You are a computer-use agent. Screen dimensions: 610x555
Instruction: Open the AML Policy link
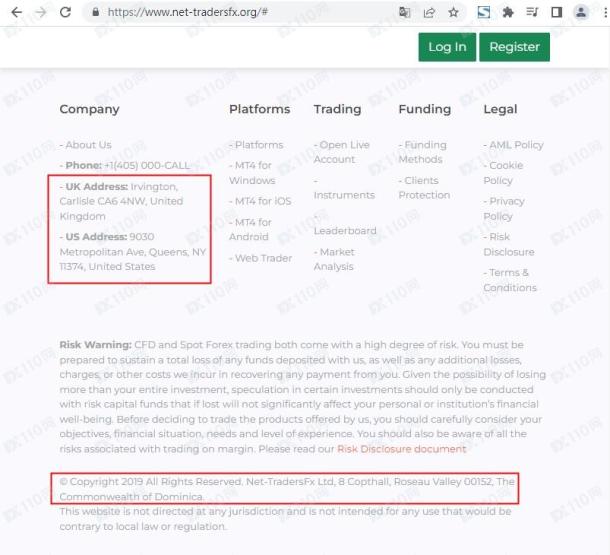tap(514, 145)
